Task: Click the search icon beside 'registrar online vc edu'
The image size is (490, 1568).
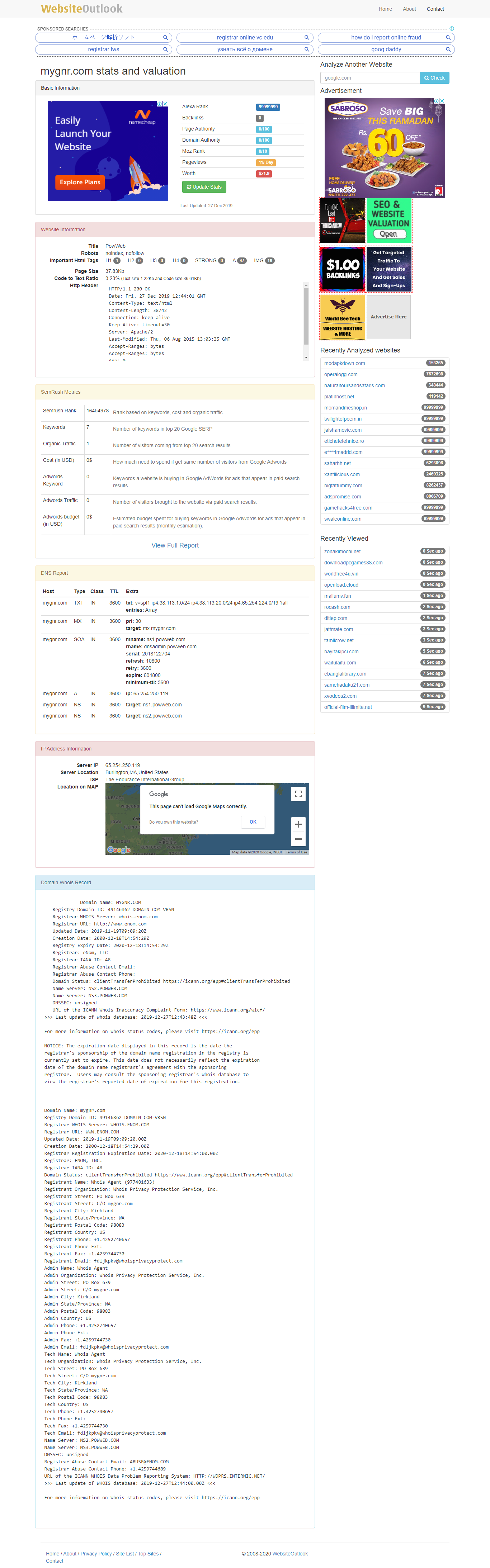Action: click(307, 38)
